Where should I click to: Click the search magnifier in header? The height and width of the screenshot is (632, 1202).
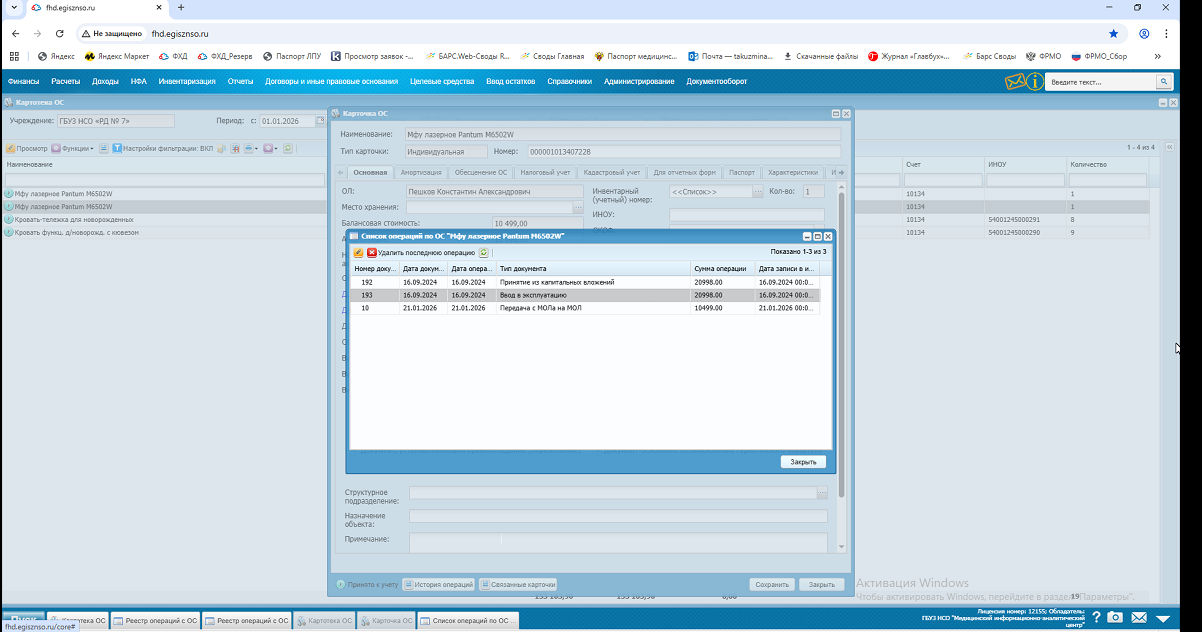1164,82
